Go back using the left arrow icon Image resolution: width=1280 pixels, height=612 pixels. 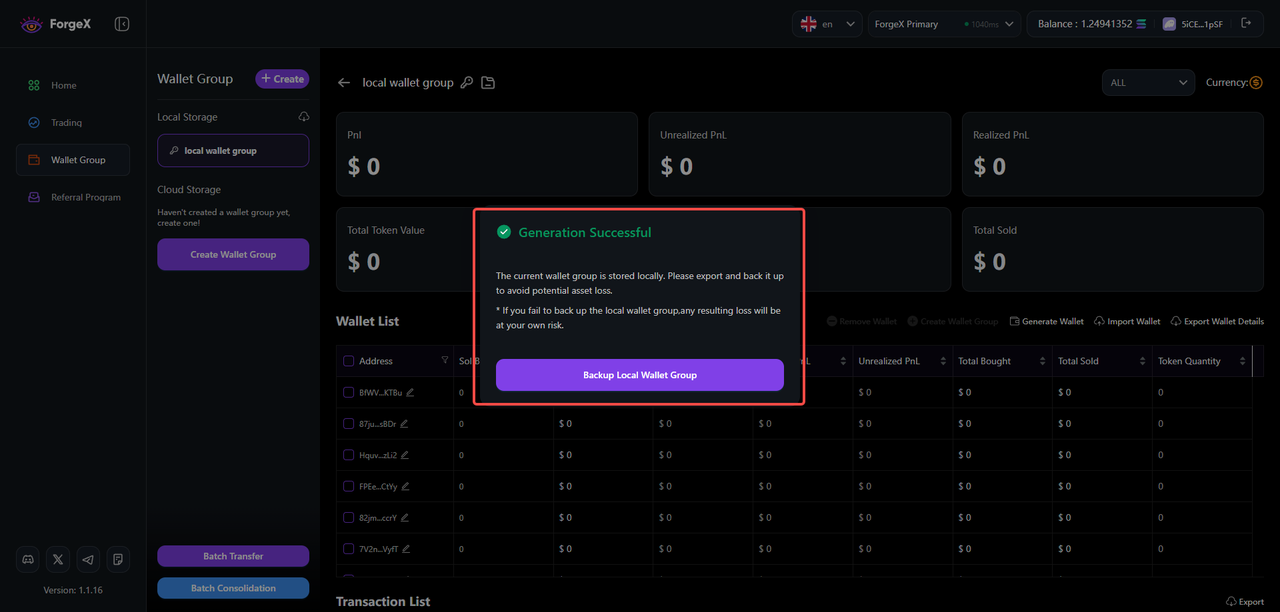[344, 83]
